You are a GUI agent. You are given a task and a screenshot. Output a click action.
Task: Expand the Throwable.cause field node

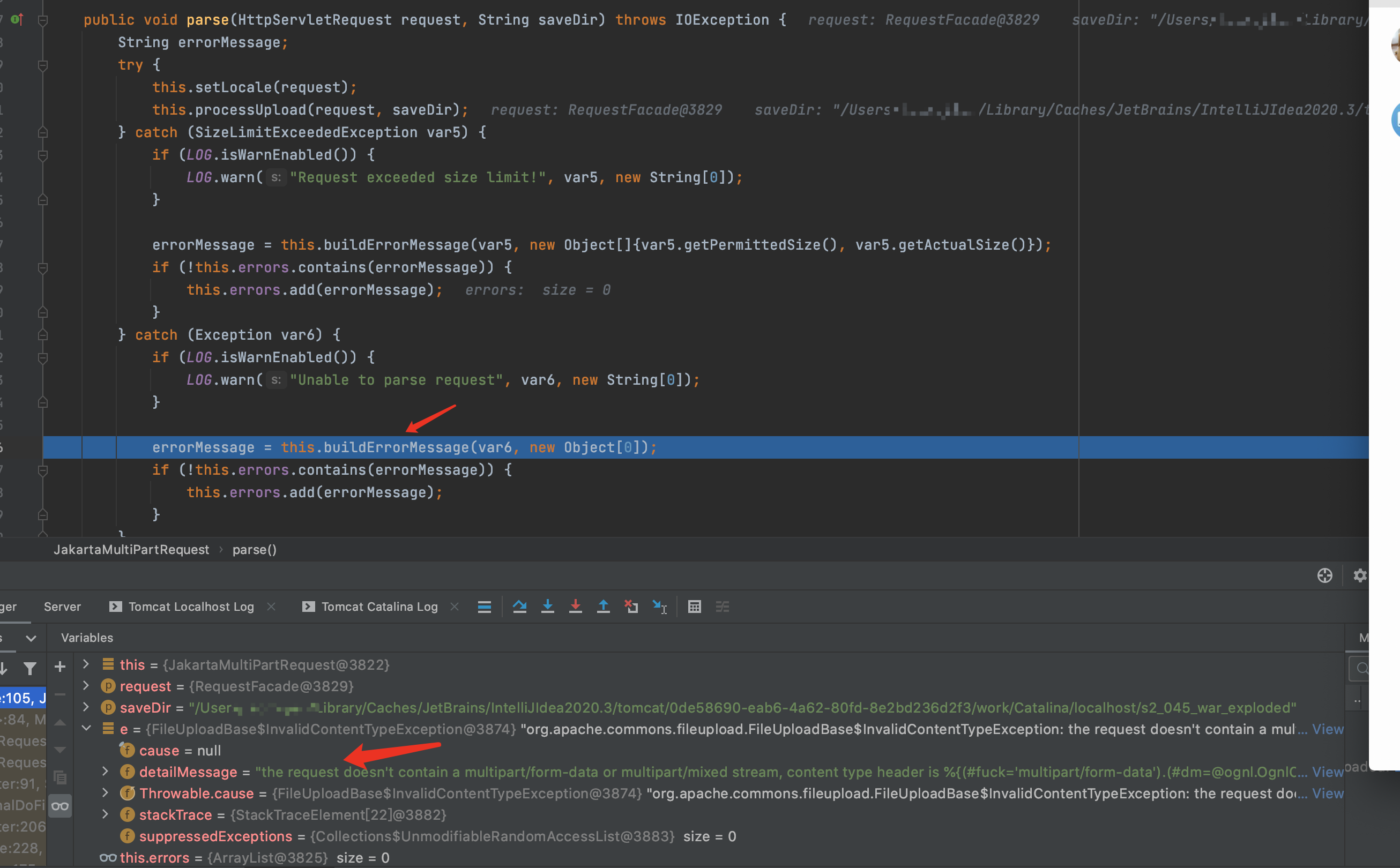pyautogui.click(x=105, y=794)
